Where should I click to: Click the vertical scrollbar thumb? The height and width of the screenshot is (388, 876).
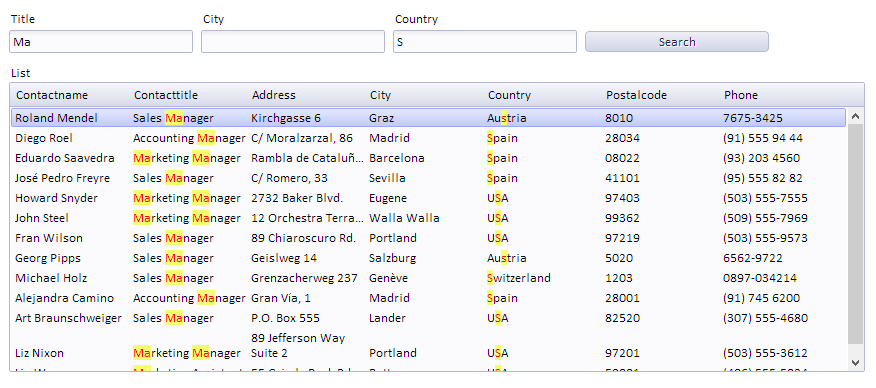click(855, 234)
